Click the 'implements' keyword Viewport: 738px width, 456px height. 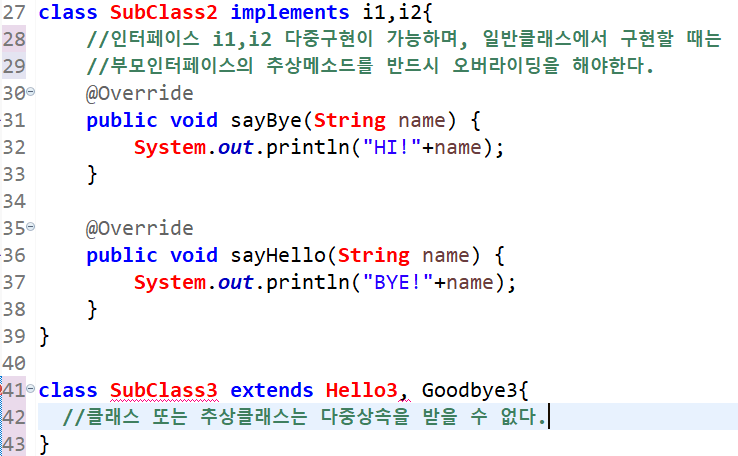[x=290, y=13]
